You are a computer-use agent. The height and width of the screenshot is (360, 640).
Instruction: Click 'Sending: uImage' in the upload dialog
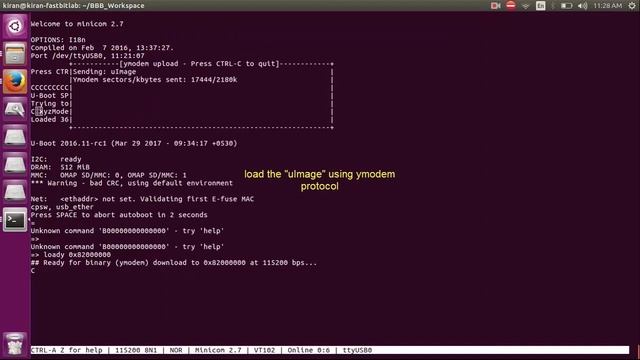(x=104, y=72)
